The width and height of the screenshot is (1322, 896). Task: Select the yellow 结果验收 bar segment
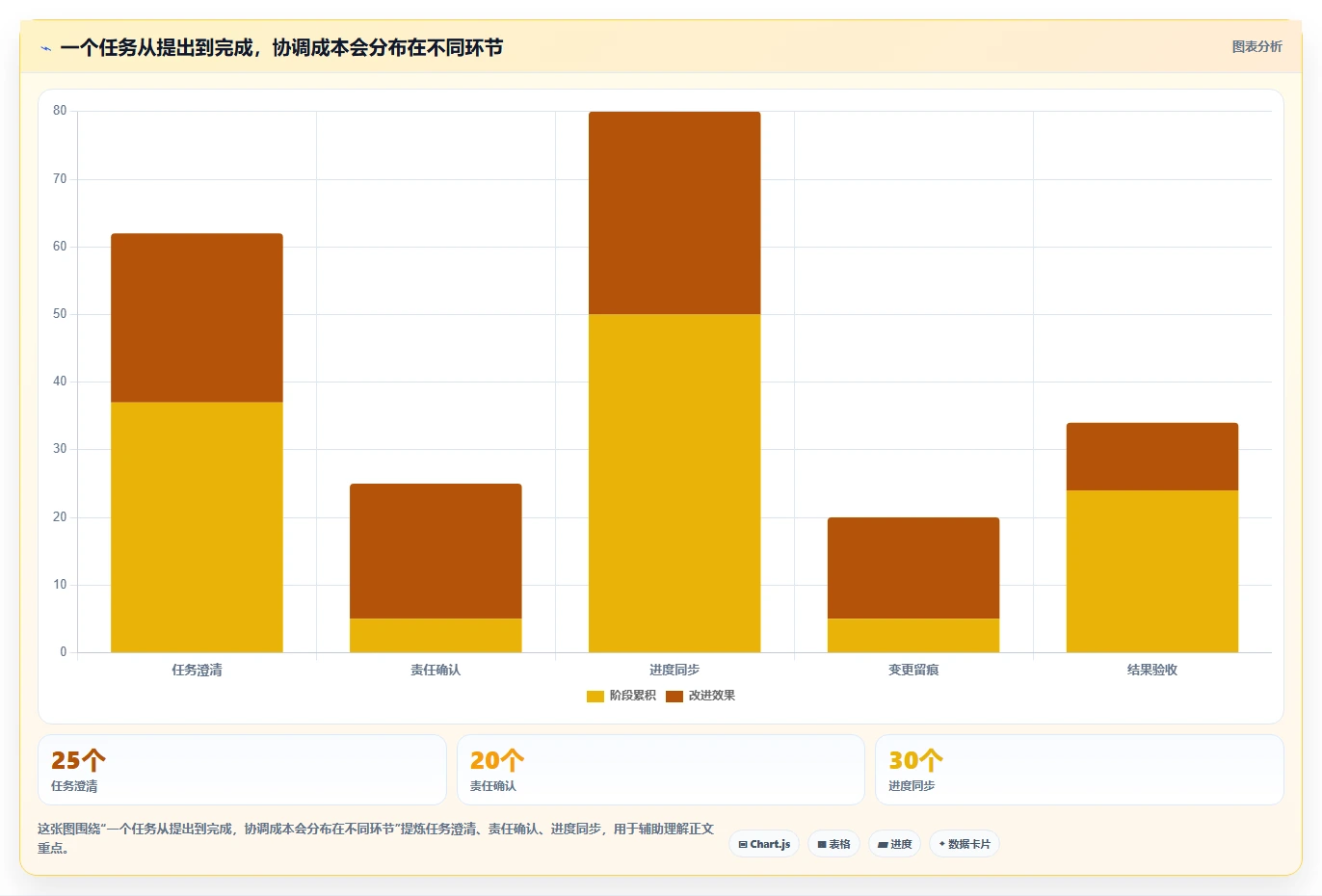pyautogui.click(x=1152, y=571)
